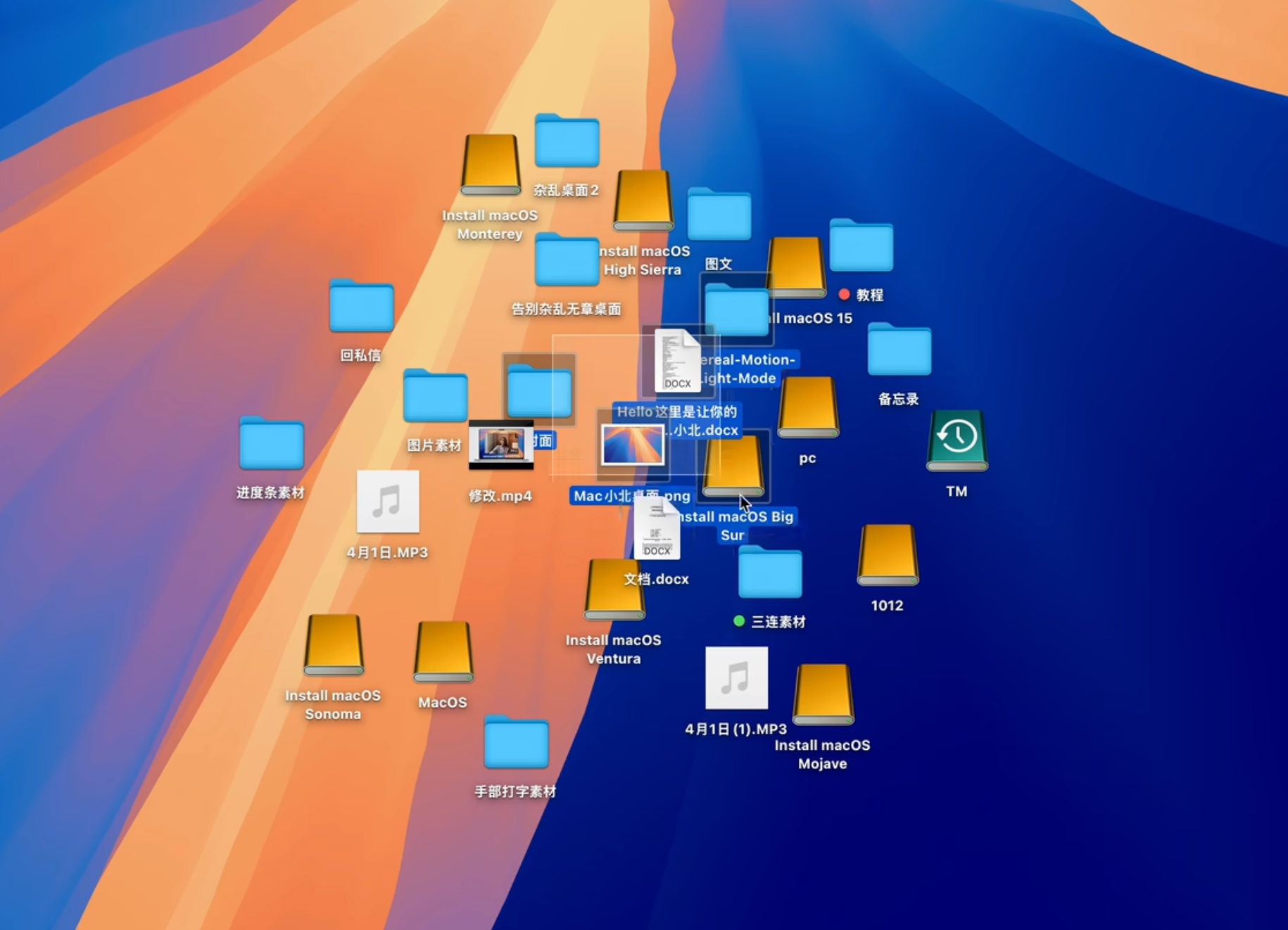This screenshot has width=1288, height=930.
Task: Select the pc drive icon
Action: tap(808, 407)
